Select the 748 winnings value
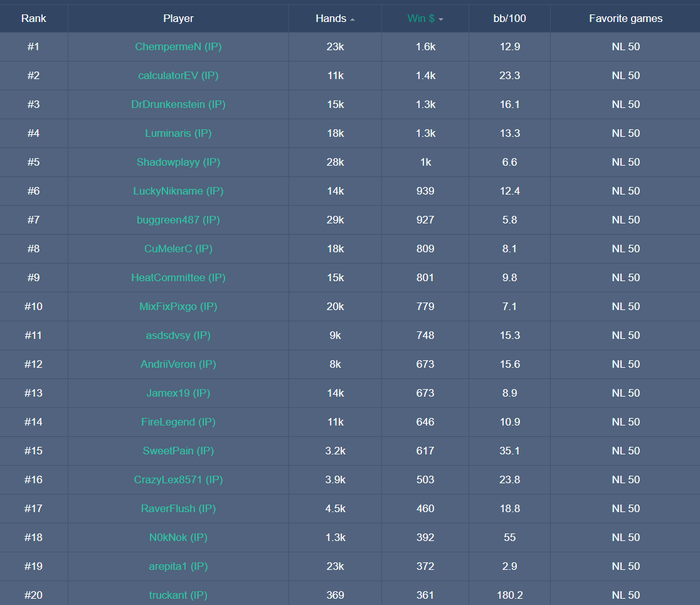The height and width of the screenshot is (605, 700). [x=425, y=335]
